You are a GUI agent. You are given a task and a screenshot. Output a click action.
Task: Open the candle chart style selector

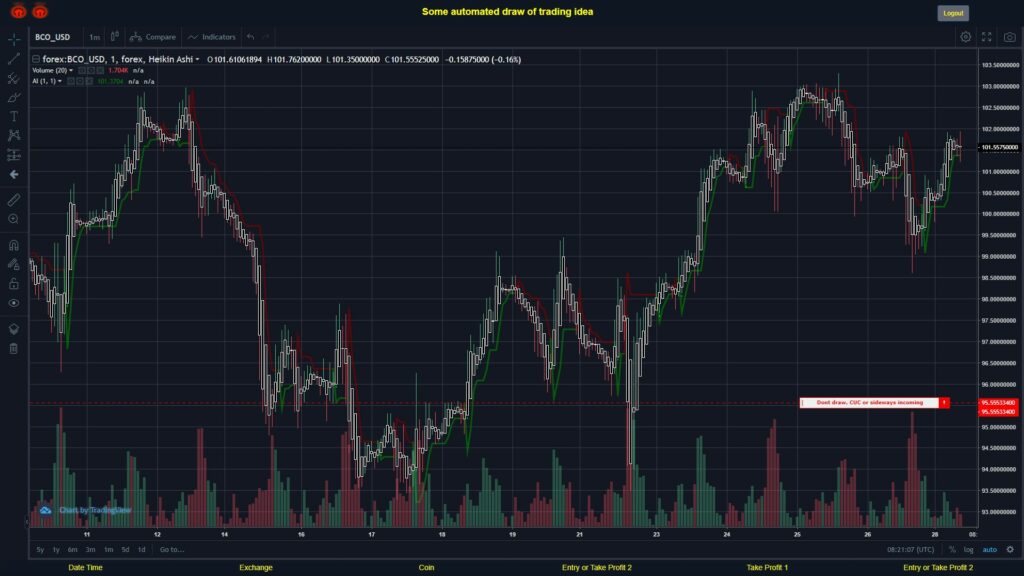tap(114, 37)
